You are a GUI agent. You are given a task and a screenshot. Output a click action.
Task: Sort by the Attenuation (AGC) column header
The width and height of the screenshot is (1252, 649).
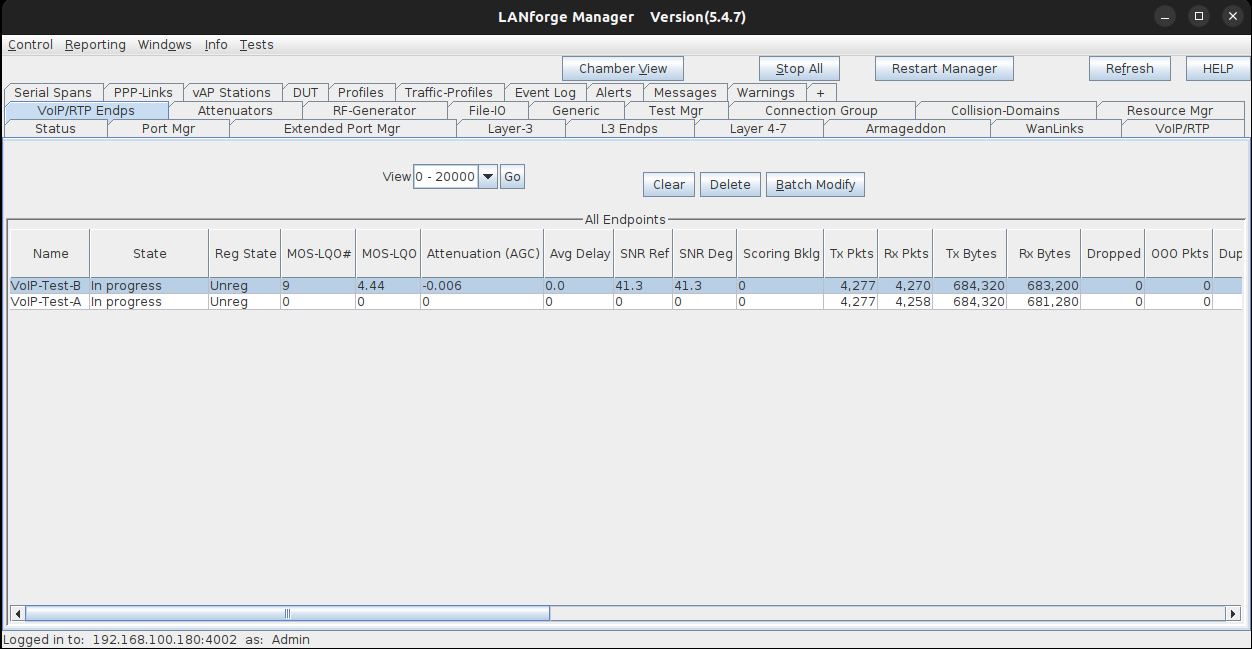(483, 254)
